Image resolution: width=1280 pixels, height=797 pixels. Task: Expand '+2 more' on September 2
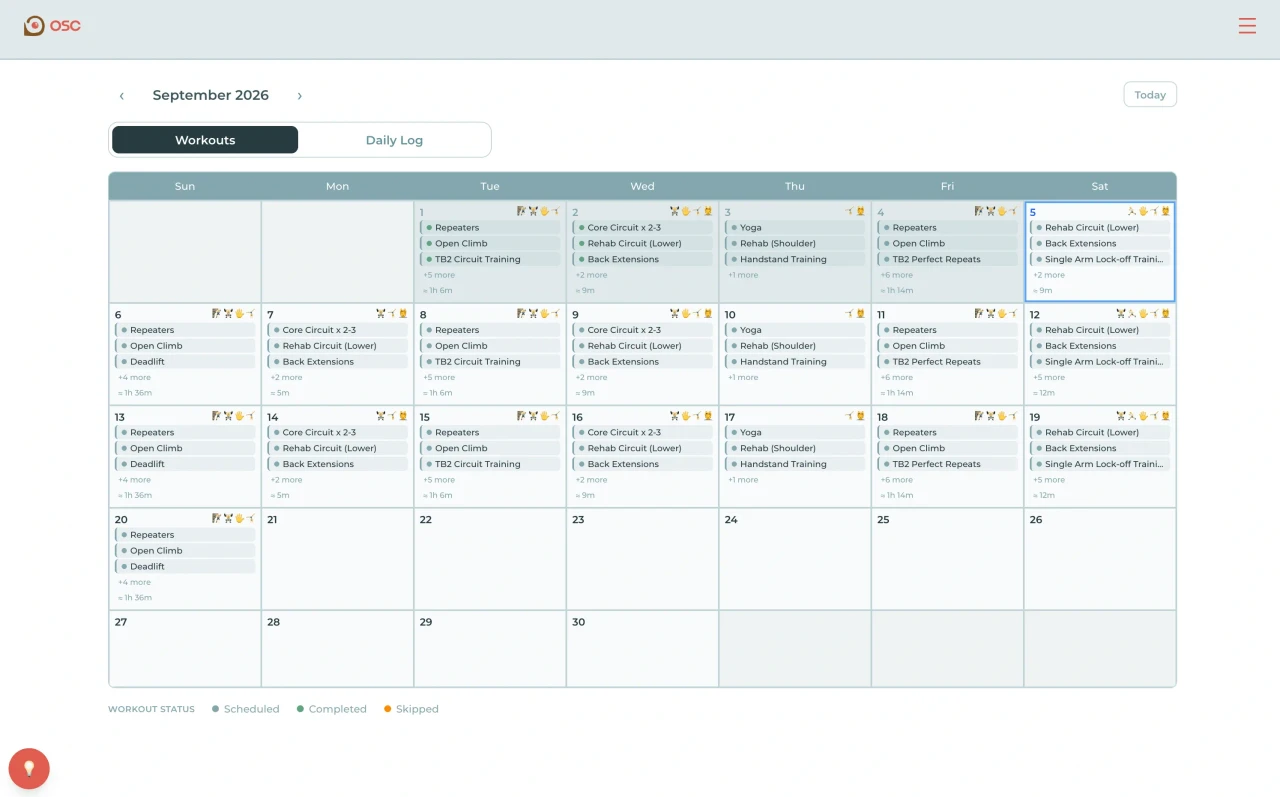coord(591,275)
